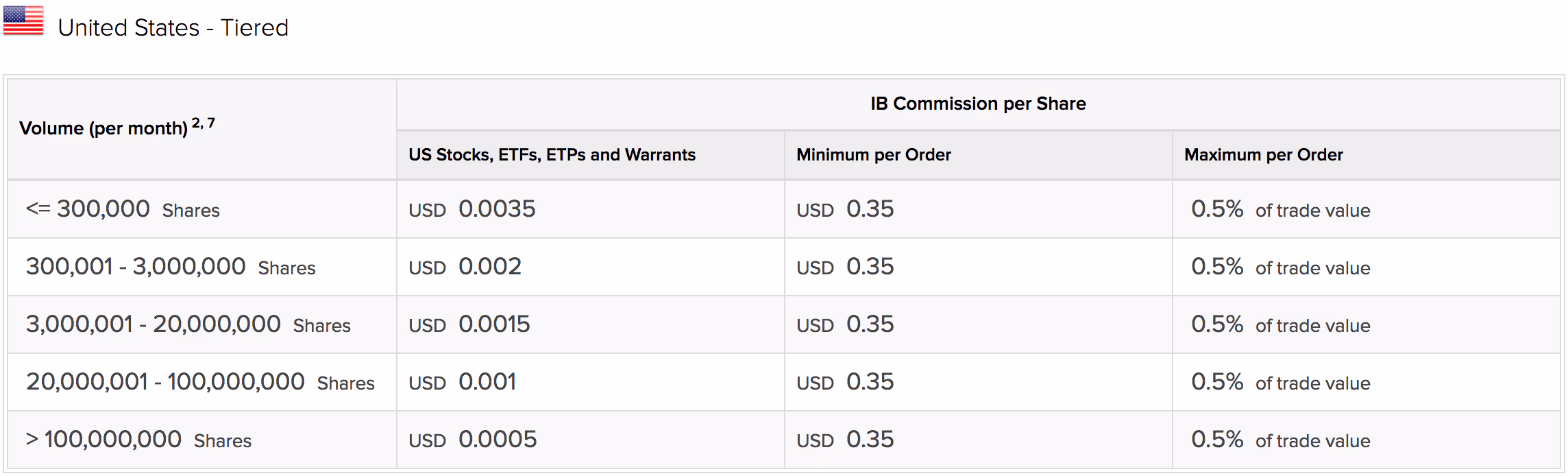Click the United States flag icon
The height and width of the screenshot is (476, 1568).
pos(23,21)
